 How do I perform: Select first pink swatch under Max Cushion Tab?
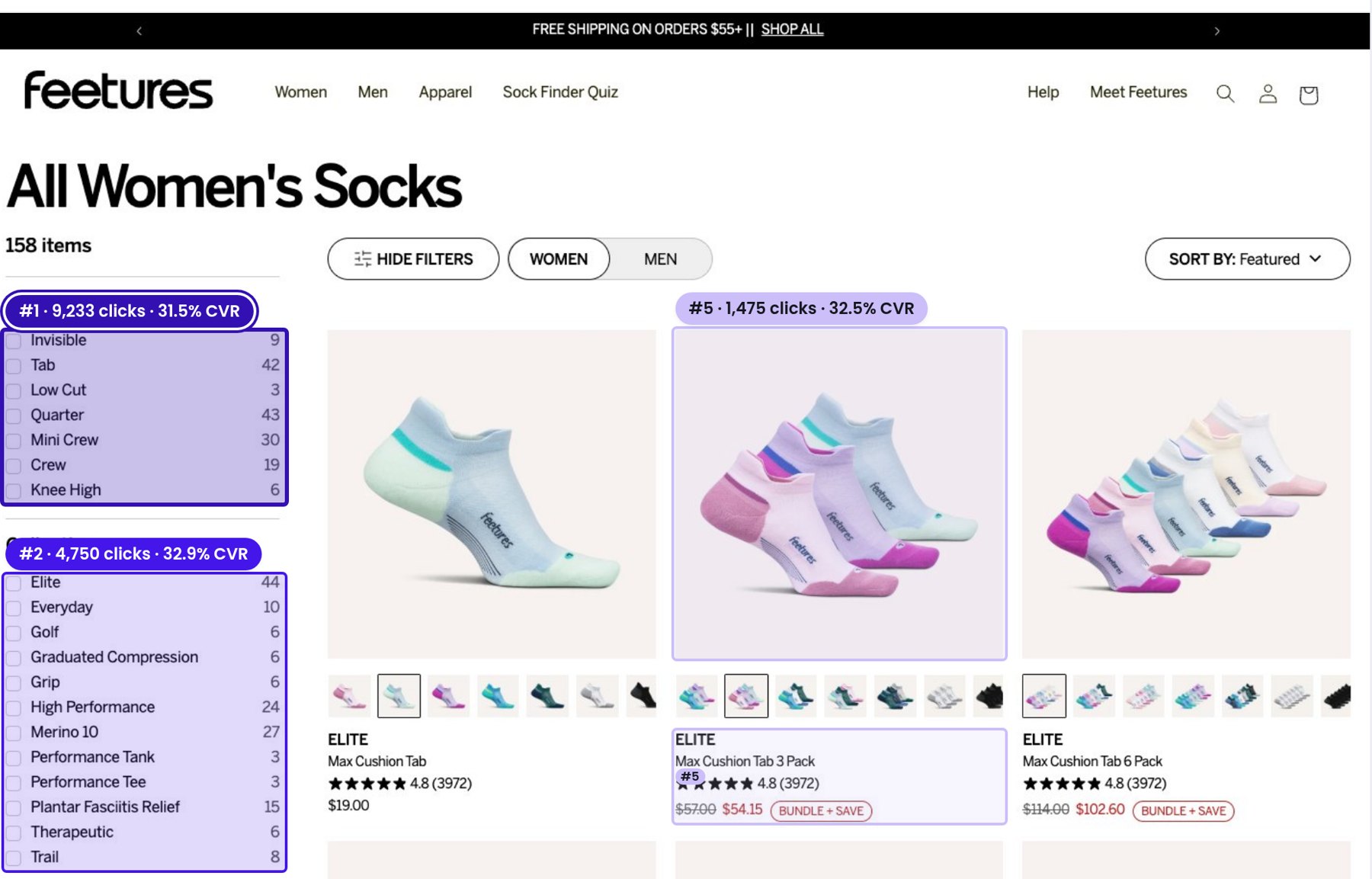tap(349, 696)
